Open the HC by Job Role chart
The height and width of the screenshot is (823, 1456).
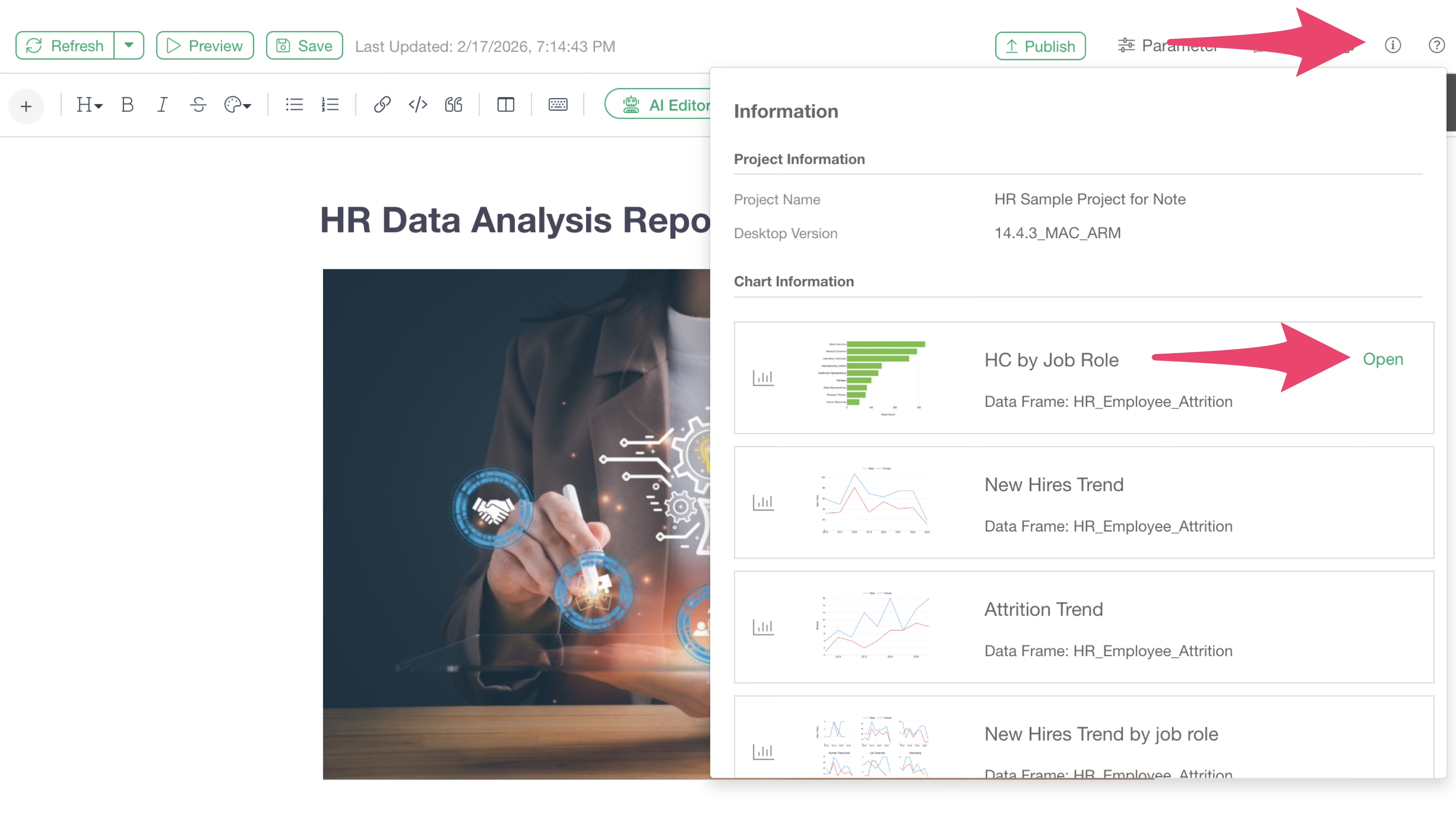pos(1382,359)
